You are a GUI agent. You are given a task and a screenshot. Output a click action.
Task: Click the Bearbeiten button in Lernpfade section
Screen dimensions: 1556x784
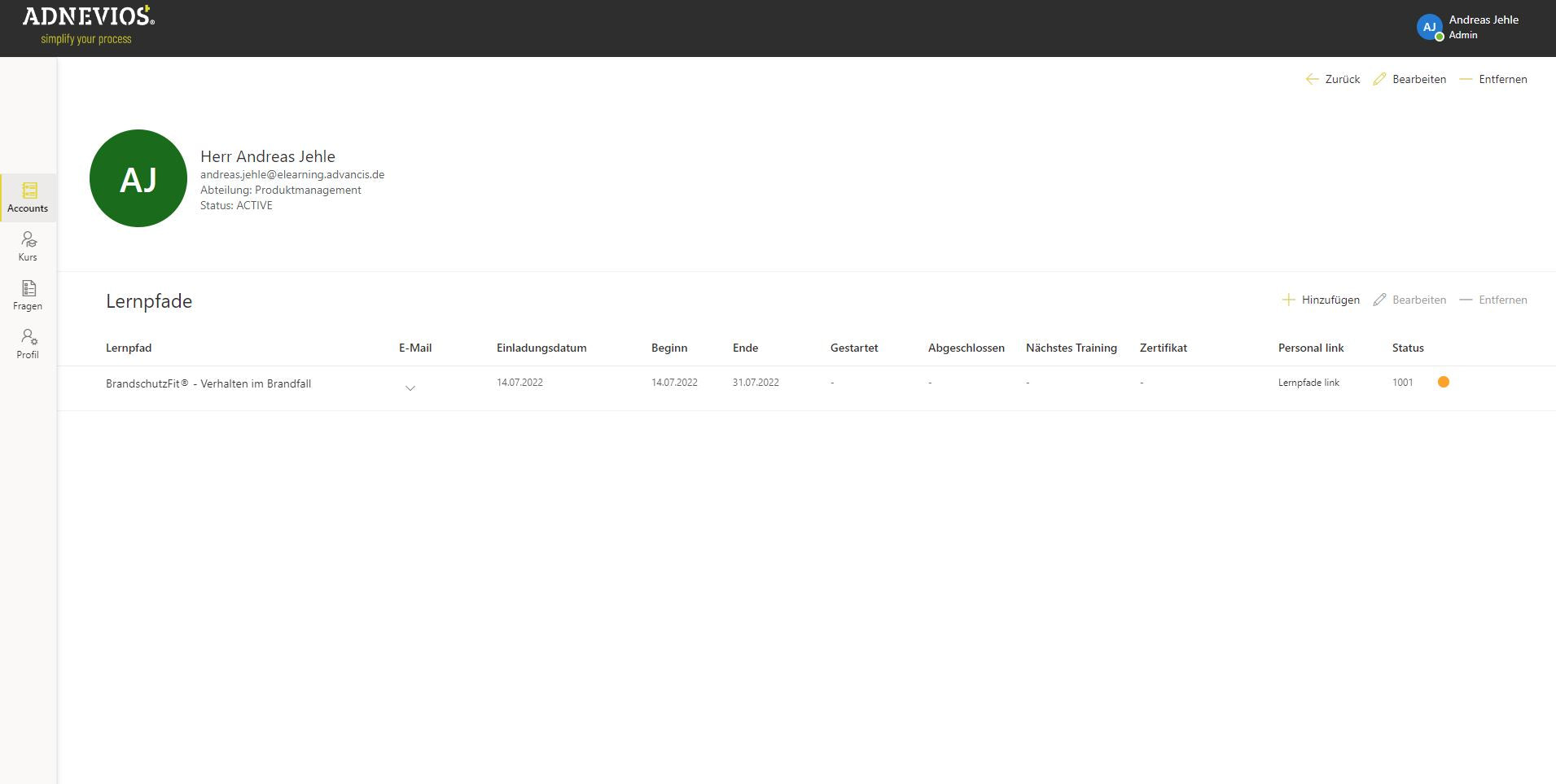(1409, 300)
